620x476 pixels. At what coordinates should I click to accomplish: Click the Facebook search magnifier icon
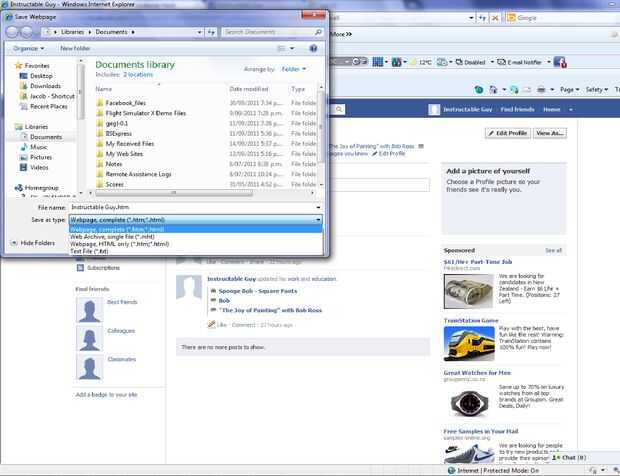339,109
